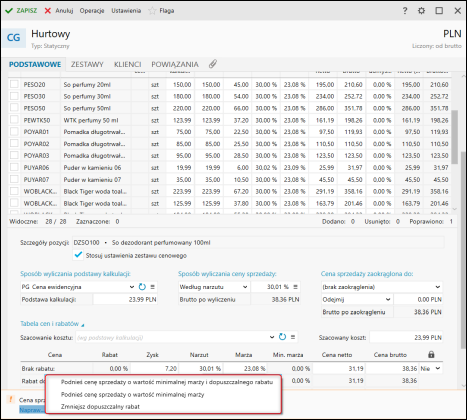The image size is (467, 420).
Task: Click Sposób wyliczania podstawy kalkulacji link
Action: [x=75, y=274]
